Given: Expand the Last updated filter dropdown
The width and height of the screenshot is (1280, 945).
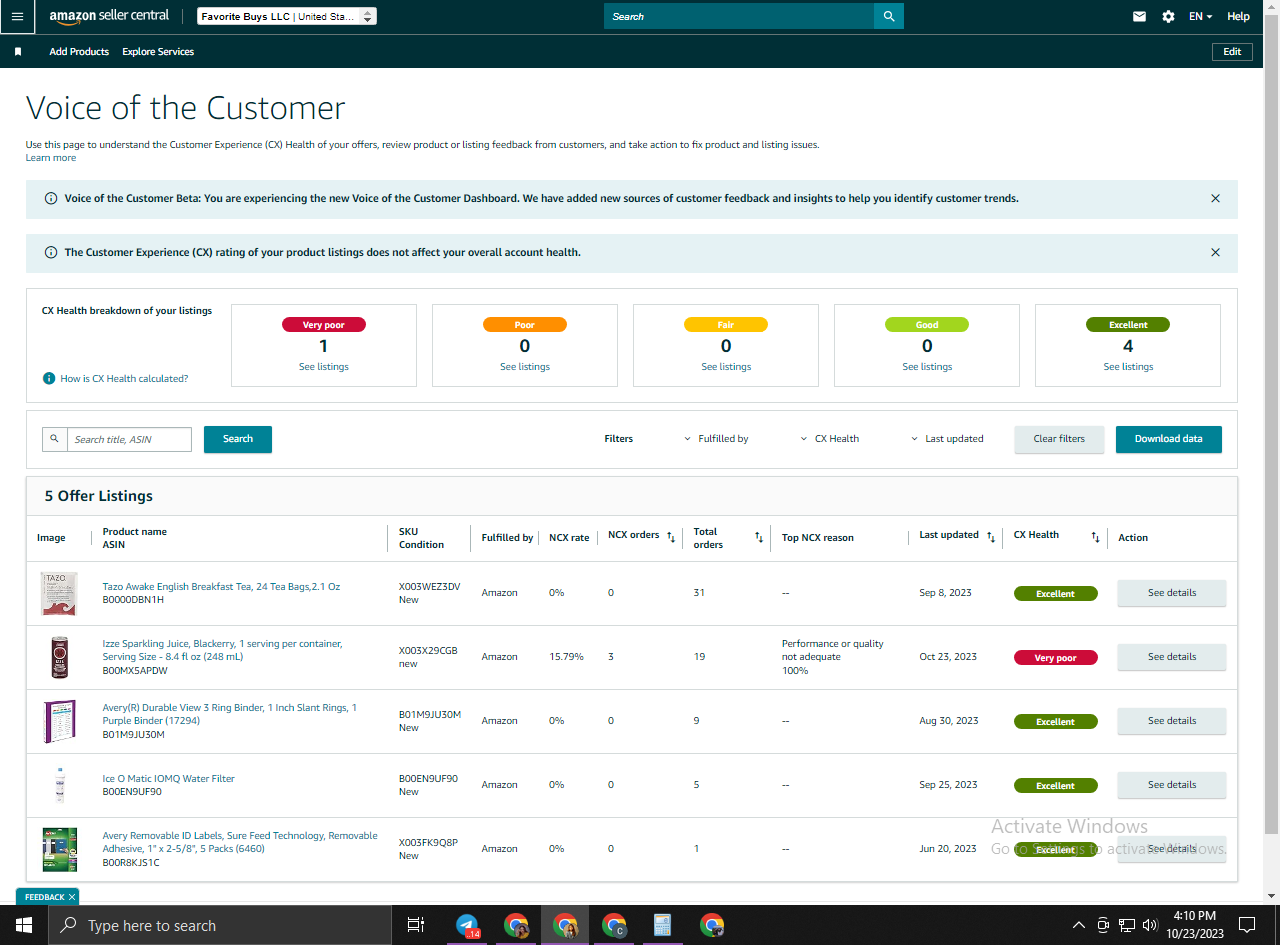Looking at the screenshot, I should (947, 439).
